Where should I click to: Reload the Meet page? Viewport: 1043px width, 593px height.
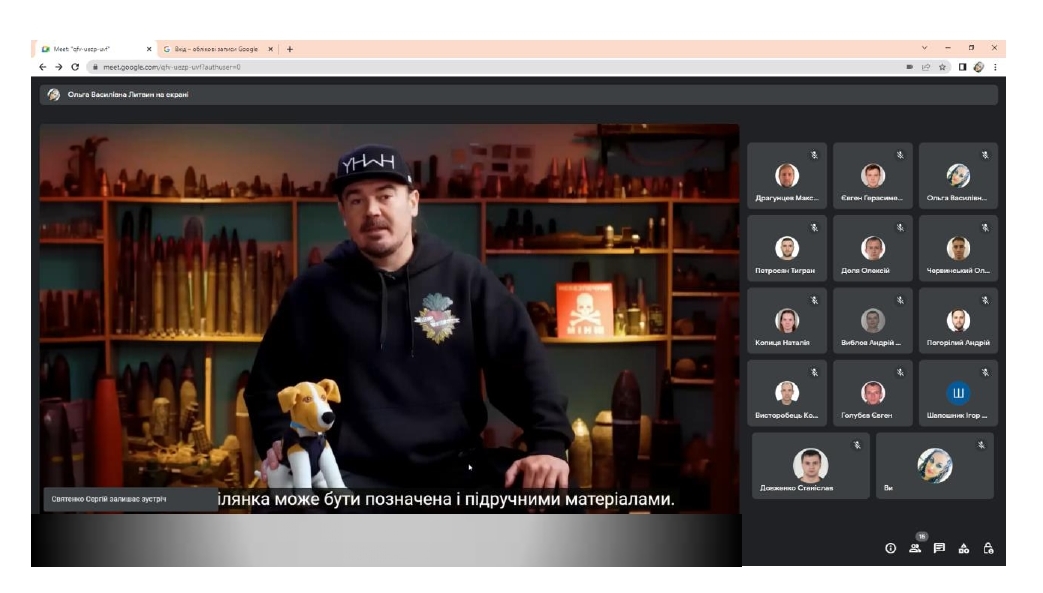75,67
